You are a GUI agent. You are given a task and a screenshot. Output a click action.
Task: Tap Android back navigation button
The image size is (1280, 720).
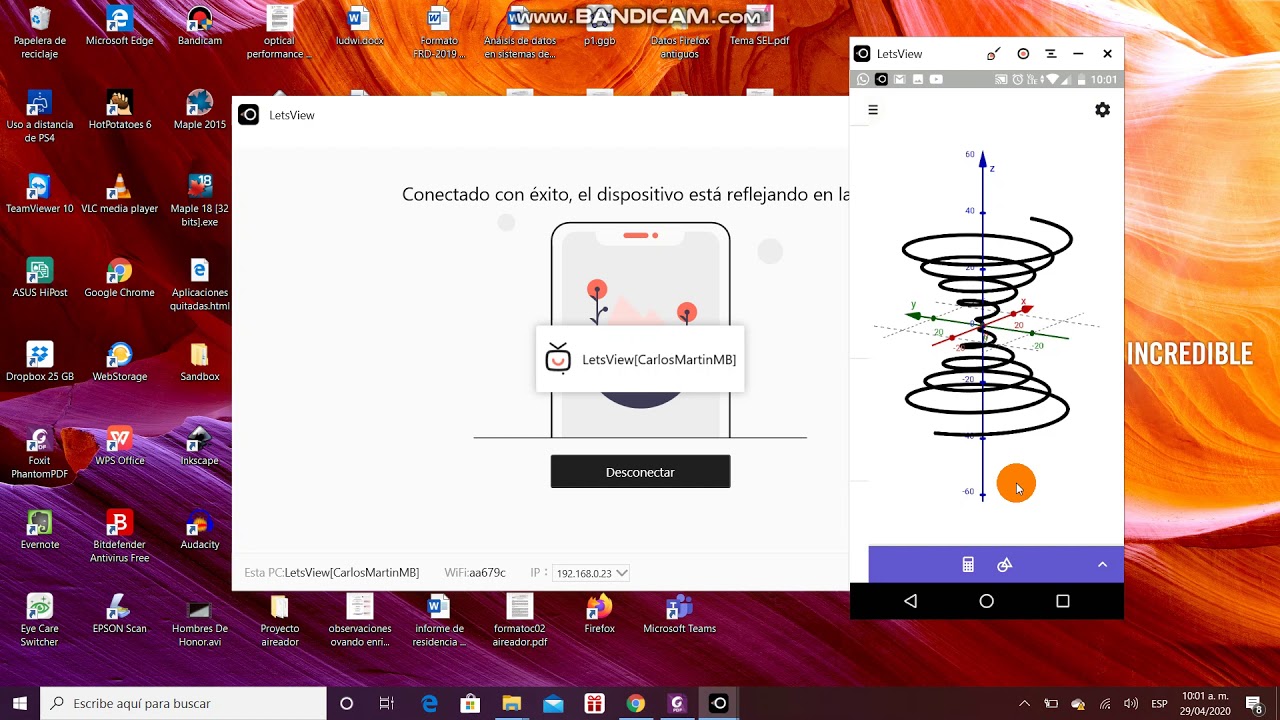tap(910, 601)
